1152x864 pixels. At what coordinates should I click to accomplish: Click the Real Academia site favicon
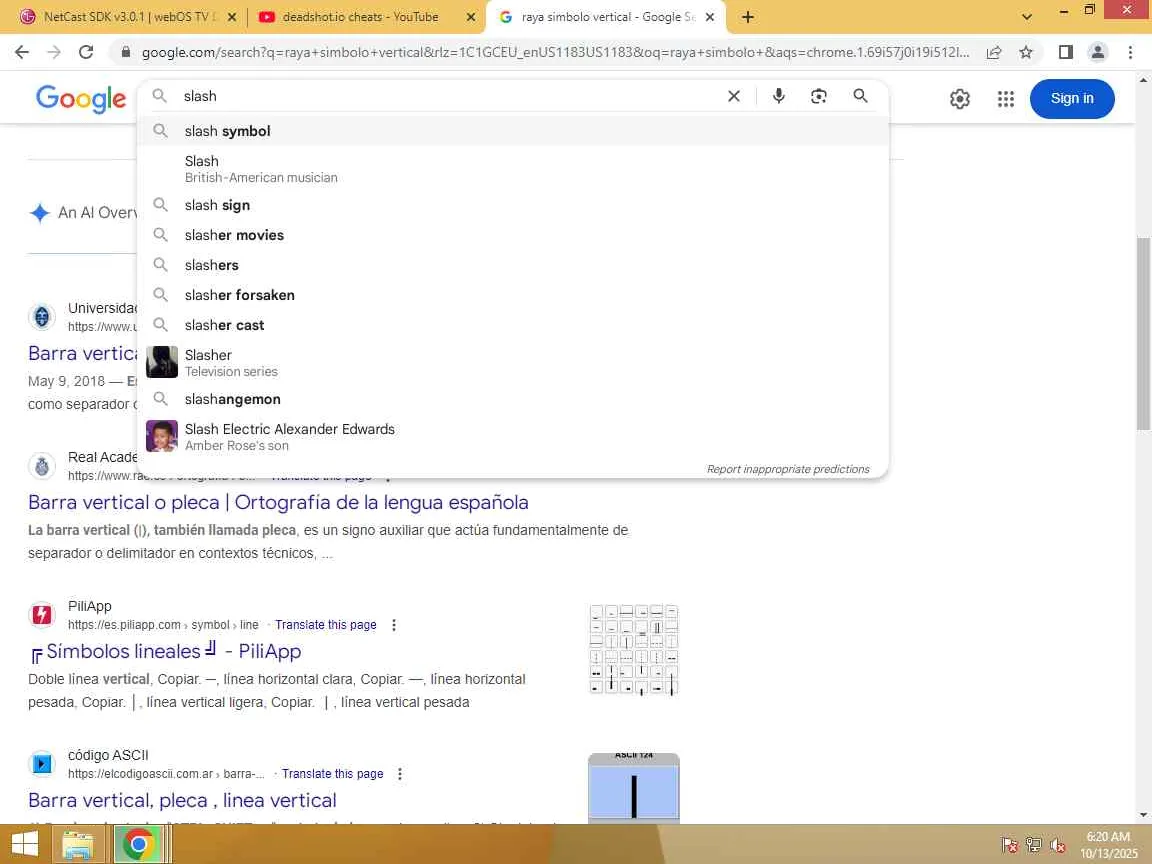tap(42, 466)
